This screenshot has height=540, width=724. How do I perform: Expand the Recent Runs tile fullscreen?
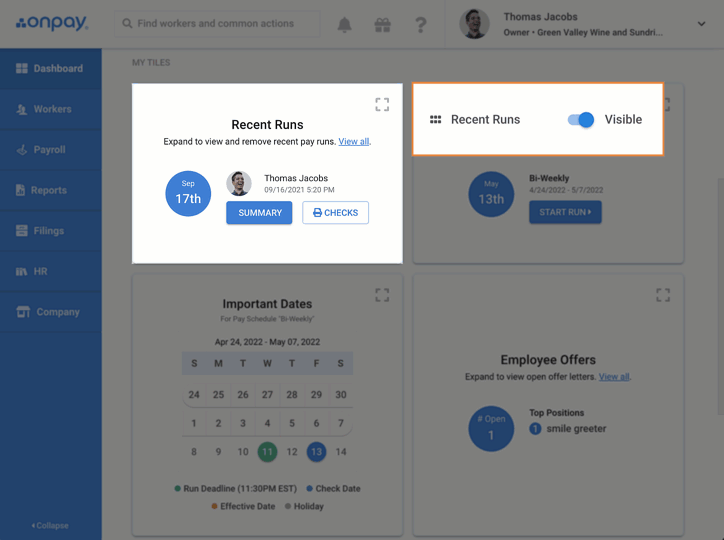pyautogui.click(x=382, y=104)
